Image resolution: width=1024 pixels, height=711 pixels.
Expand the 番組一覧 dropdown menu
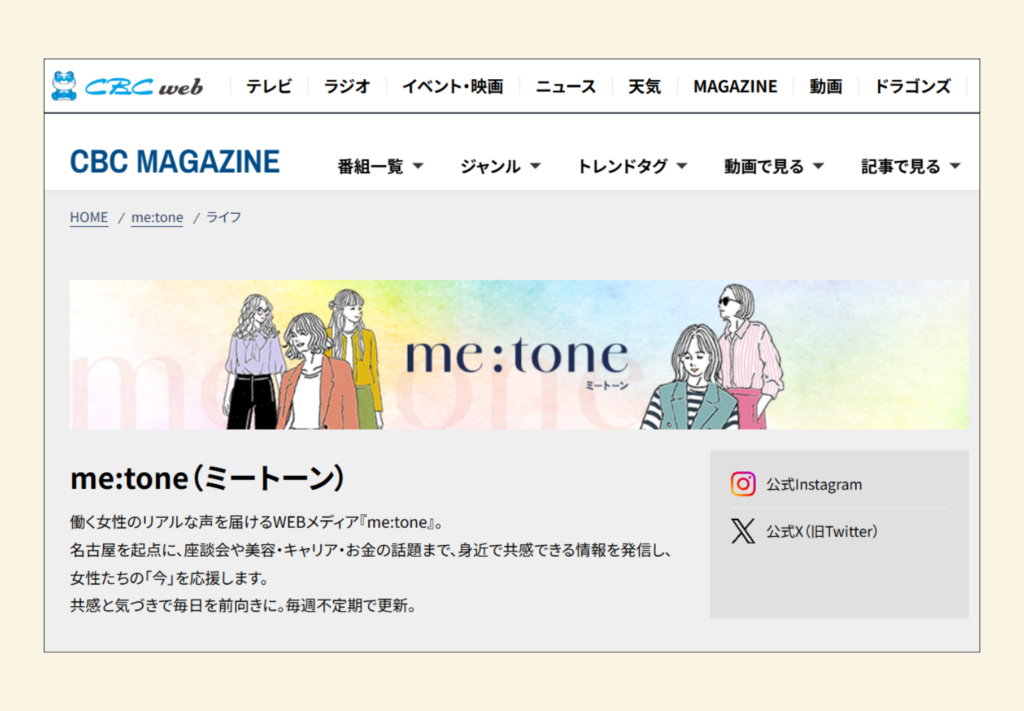click(x=380, y=167)
